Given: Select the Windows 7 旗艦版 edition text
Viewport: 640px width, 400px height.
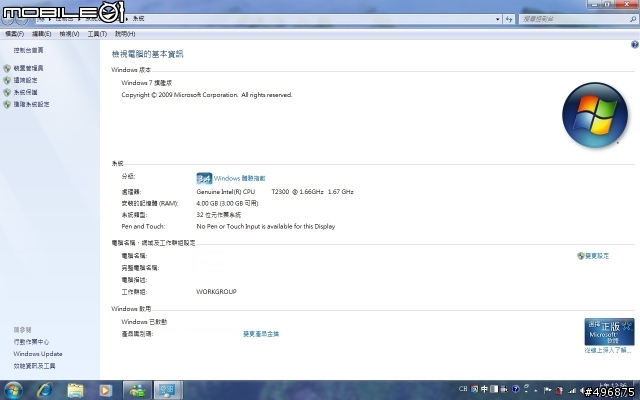Looking at the screenshot, I should 147,83.
